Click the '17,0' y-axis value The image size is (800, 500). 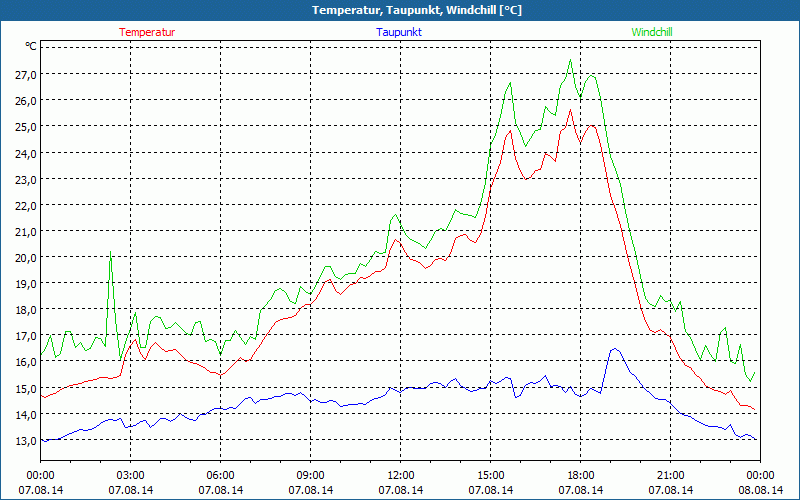click(26, 336)
